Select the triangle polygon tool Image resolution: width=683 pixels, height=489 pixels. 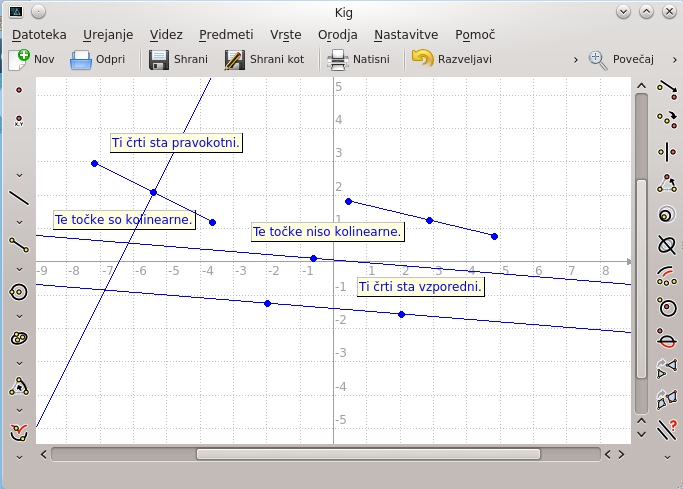pos(18,385)
